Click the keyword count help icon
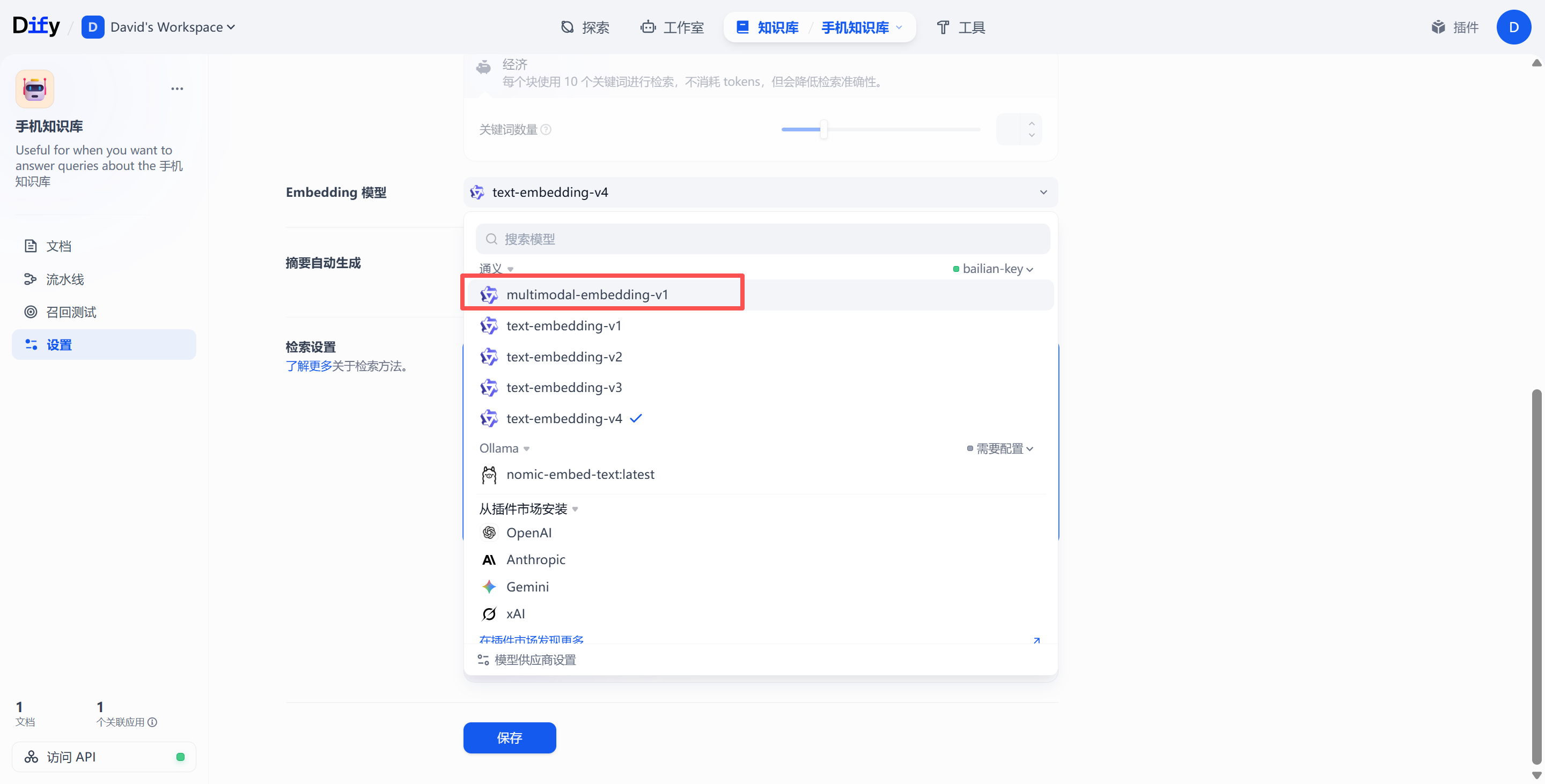This screenshot has width=1545, height=784. tap(546, 129)
